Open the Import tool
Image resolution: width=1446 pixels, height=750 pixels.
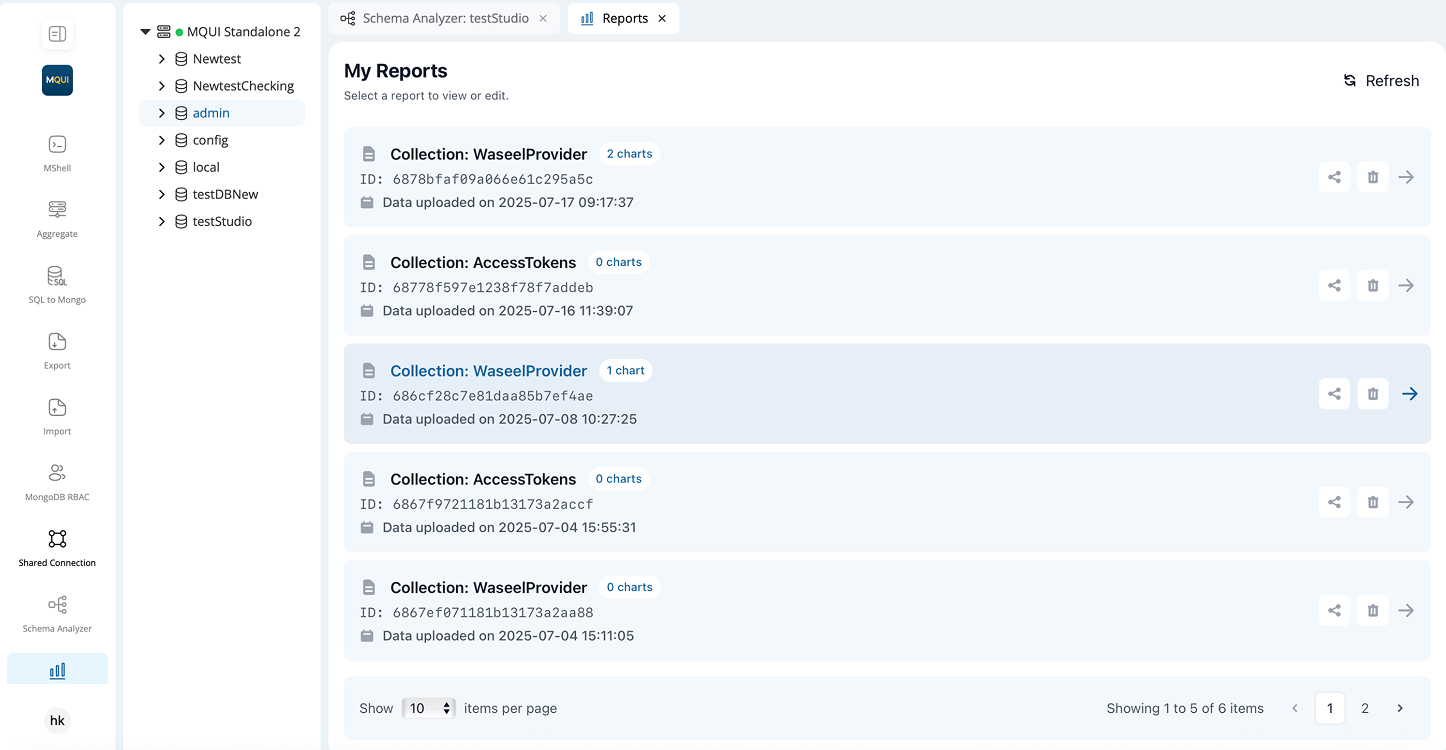pos(57,414)
